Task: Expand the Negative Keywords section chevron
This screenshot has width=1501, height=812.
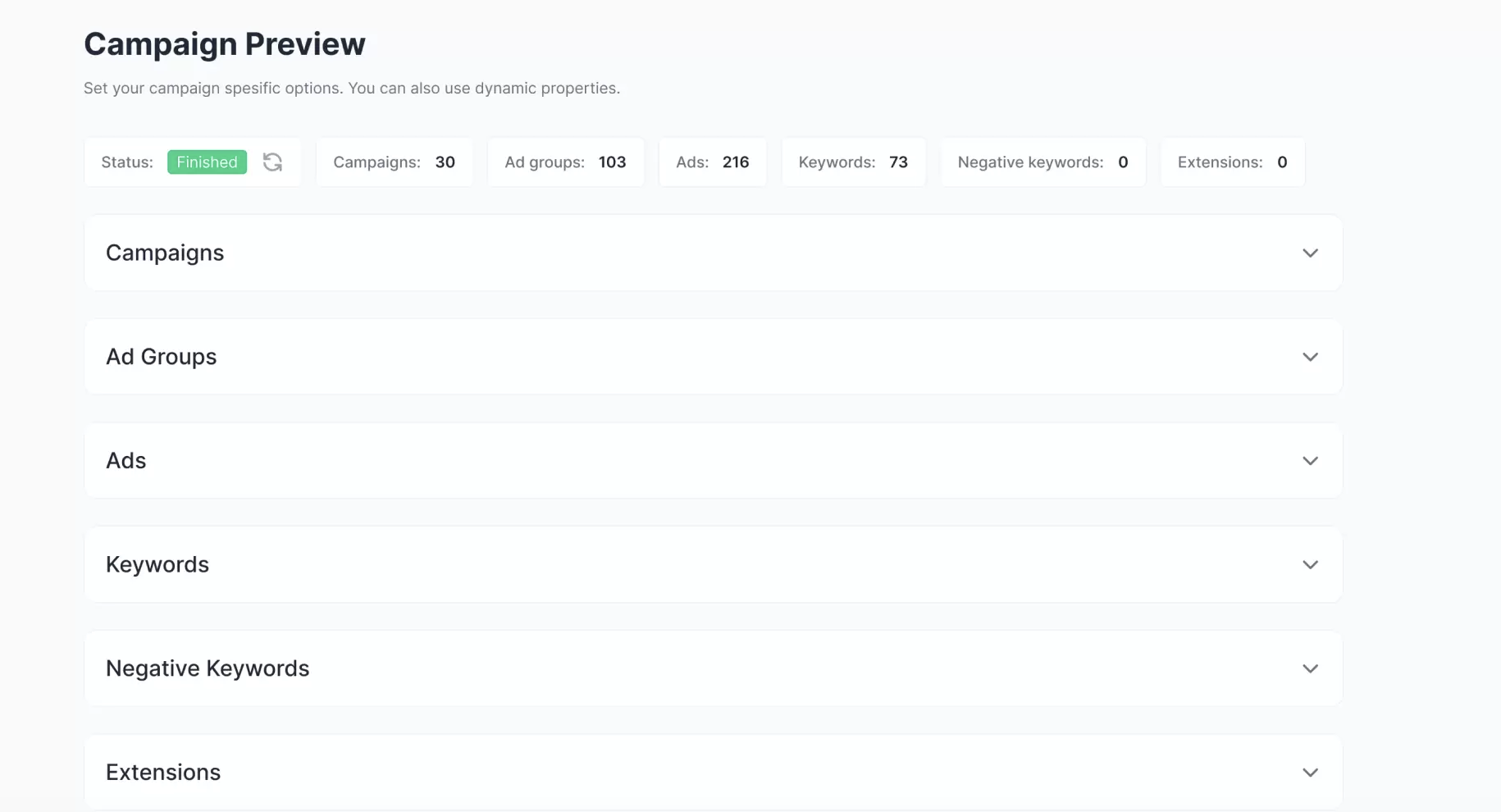Action: pyautogui.click(x=1310, y=668)
